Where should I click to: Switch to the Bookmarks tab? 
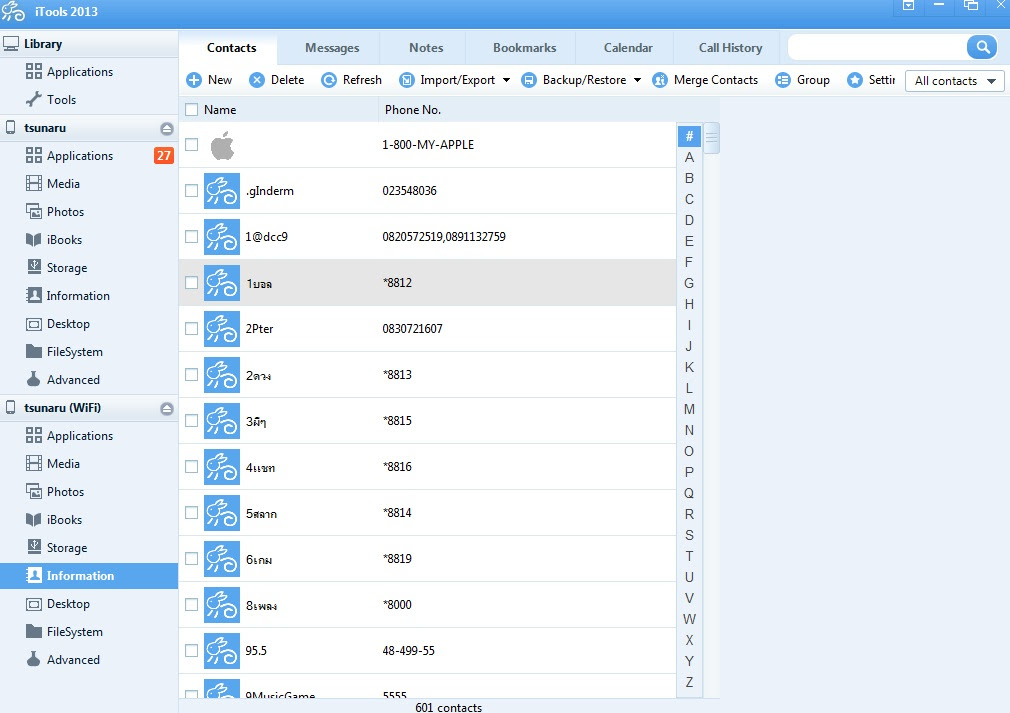[x=524, y=48]
